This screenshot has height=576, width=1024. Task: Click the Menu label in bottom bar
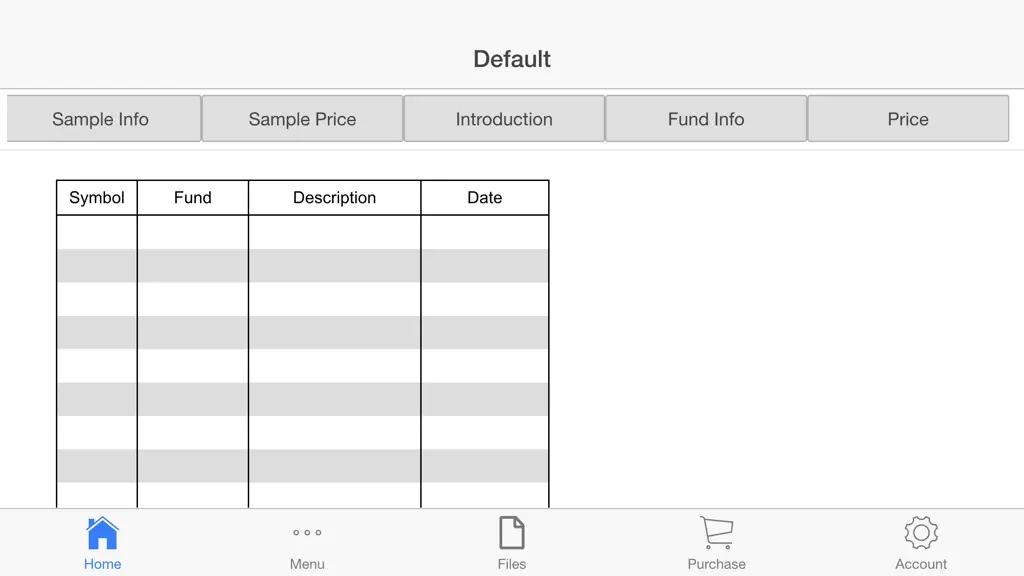(307, 564)
